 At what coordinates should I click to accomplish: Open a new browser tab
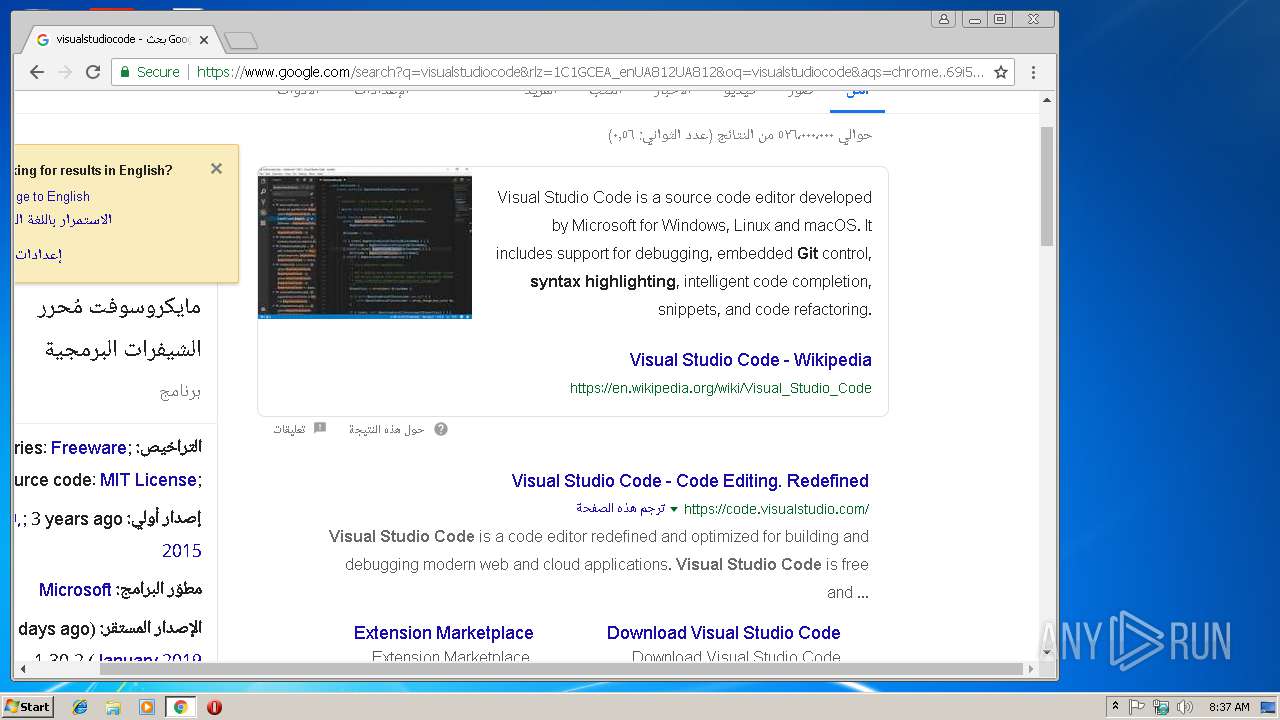(x=241, y=41)
